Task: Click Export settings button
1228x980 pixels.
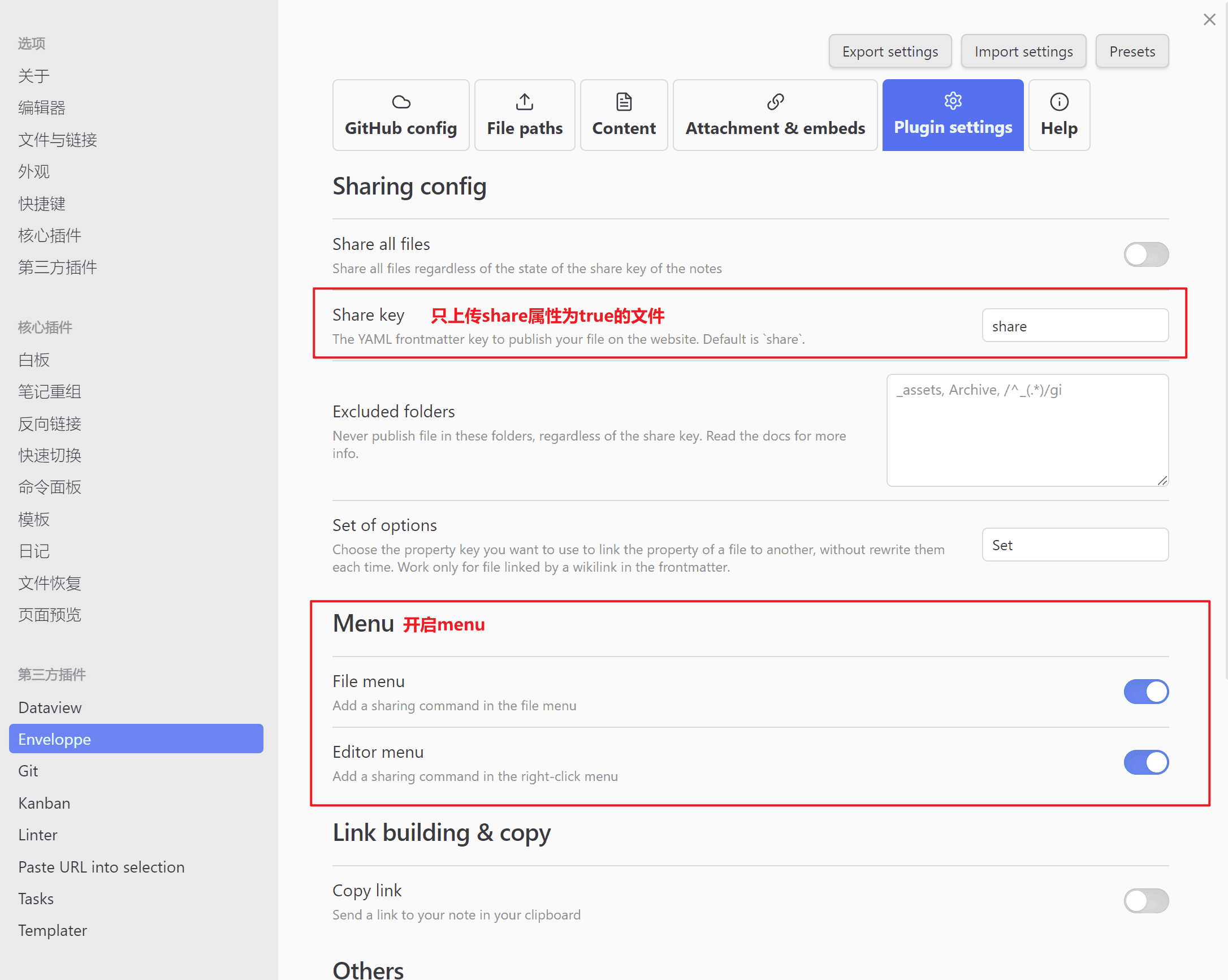Action: pyautogui.click(x=890, y=51)
